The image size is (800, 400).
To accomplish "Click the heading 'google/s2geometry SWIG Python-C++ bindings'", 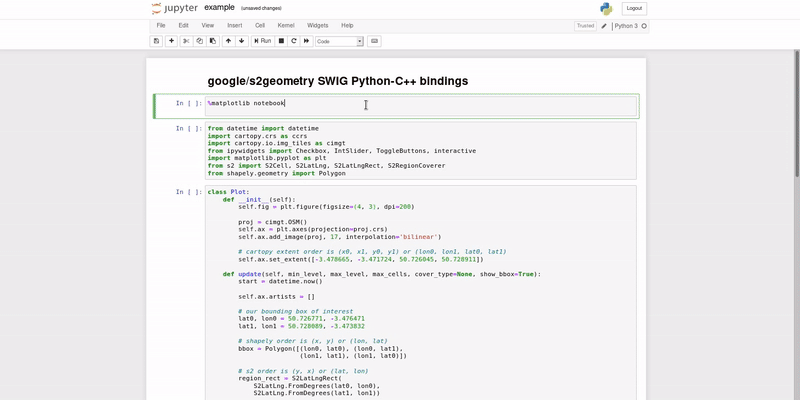I will tap(338, 81).
